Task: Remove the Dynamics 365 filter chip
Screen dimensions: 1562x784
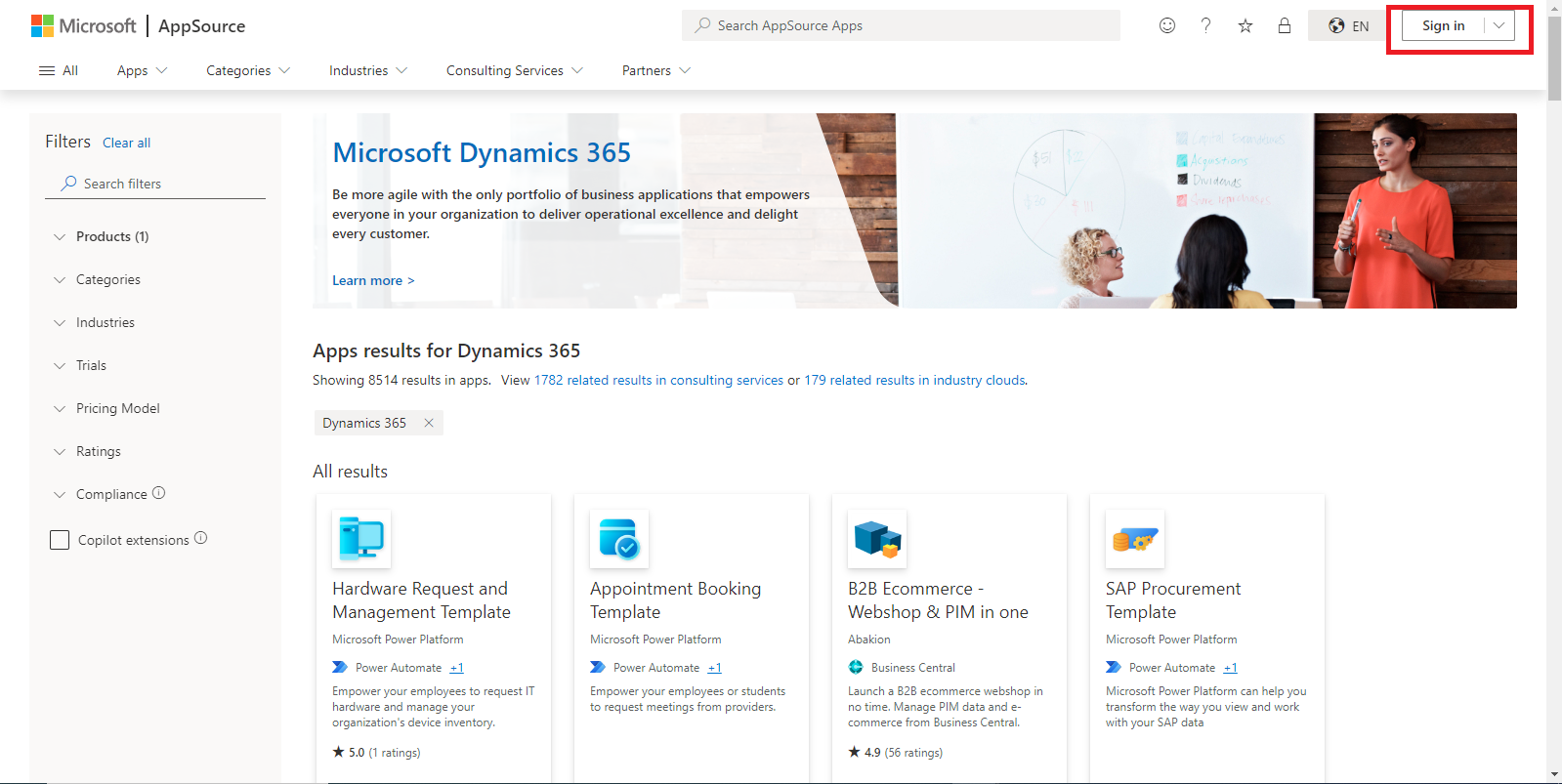Action: click(428, 423)
